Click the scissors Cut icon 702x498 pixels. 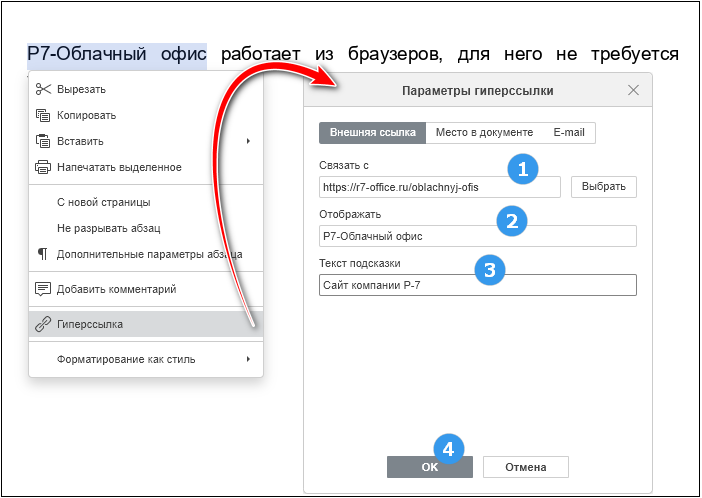43,89
